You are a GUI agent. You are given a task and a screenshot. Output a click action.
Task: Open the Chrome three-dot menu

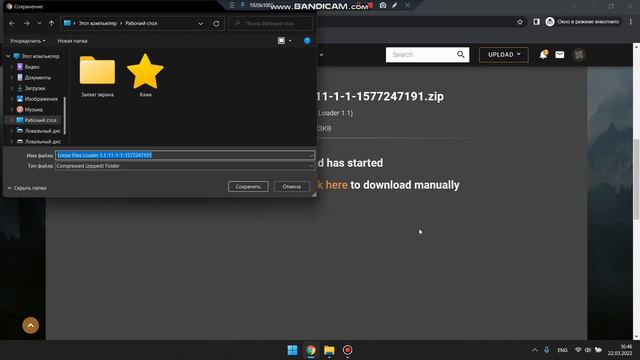pos(631,22)
